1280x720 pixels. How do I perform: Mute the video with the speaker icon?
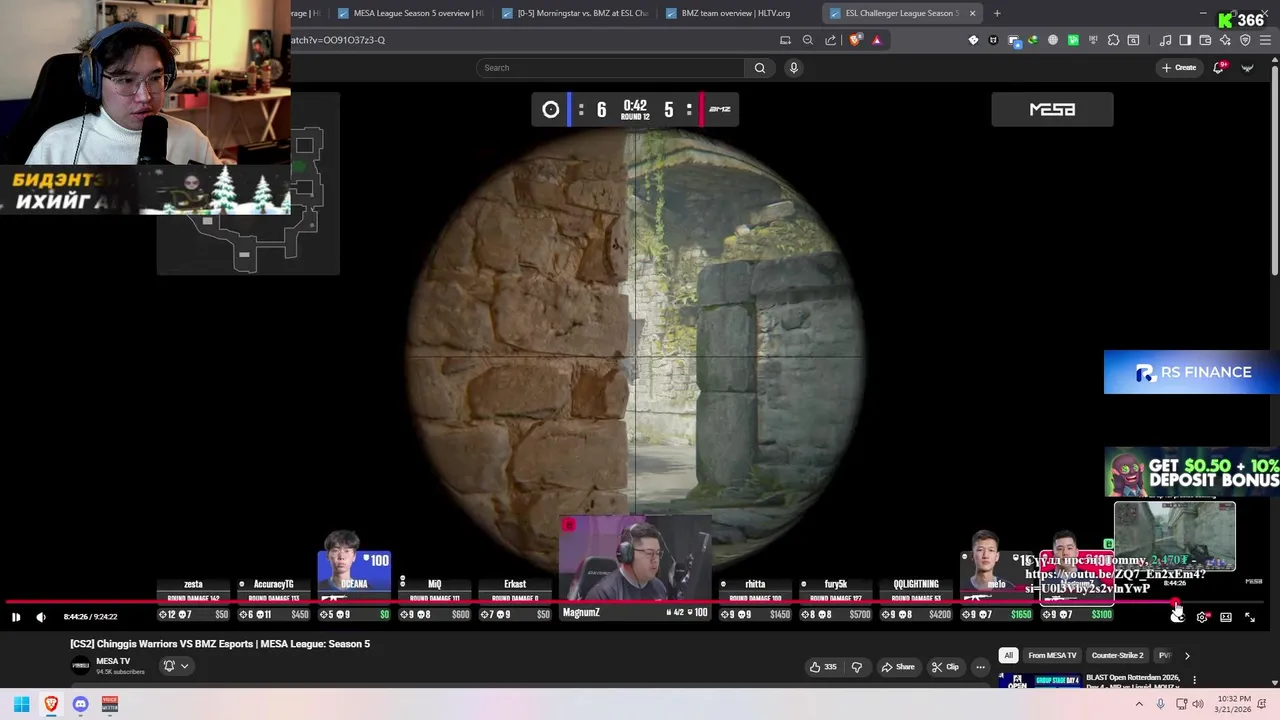(41, 617)
